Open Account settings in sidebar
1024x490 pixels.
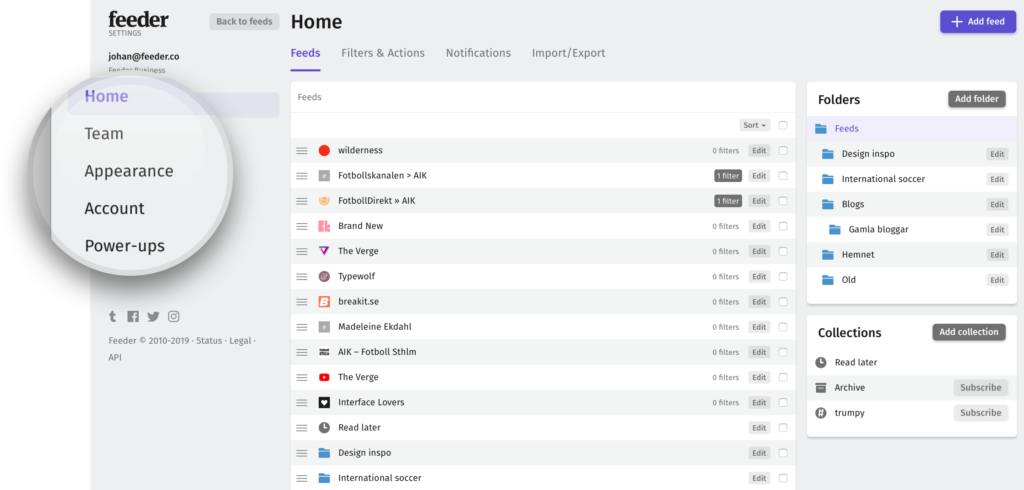(114, 208)
